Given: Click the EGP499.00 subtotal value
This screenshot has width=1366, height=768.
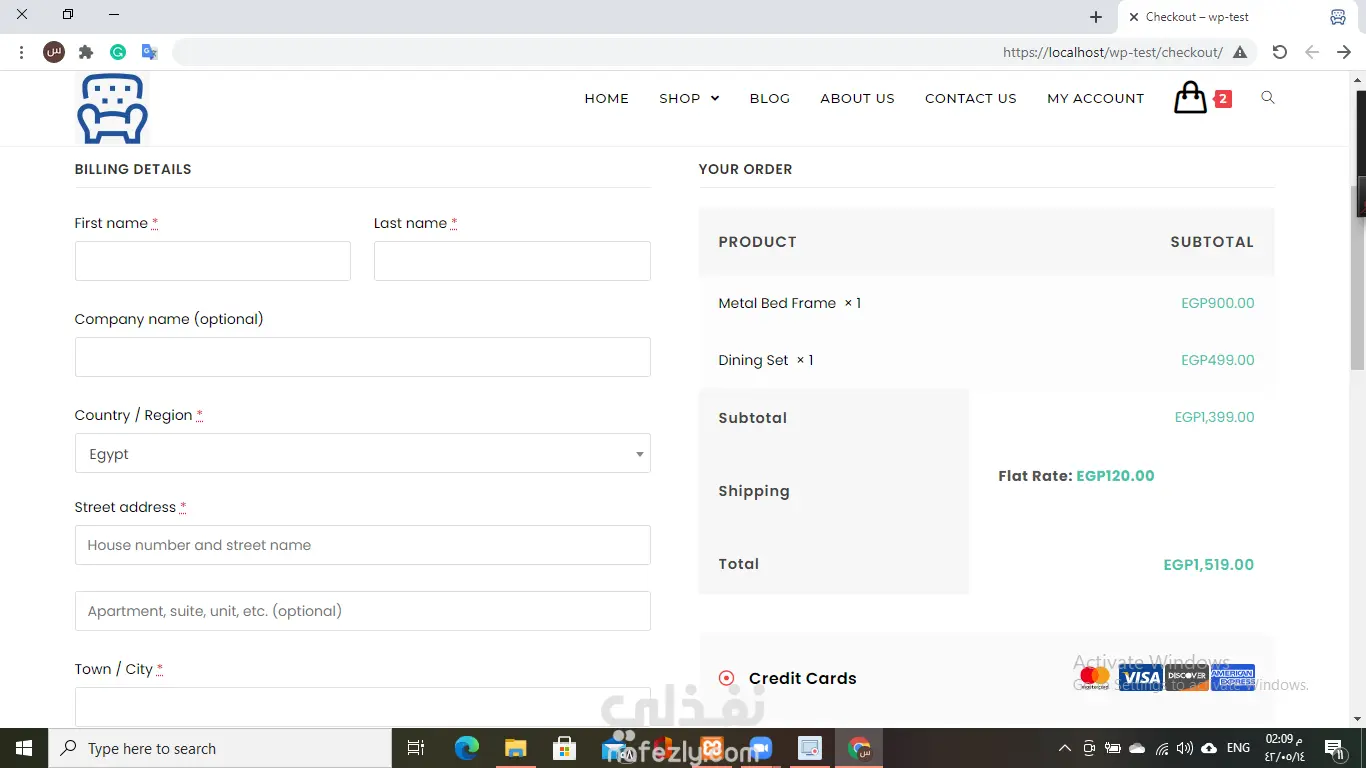Looking at the screenshot, I should (x=1217, y=360).
